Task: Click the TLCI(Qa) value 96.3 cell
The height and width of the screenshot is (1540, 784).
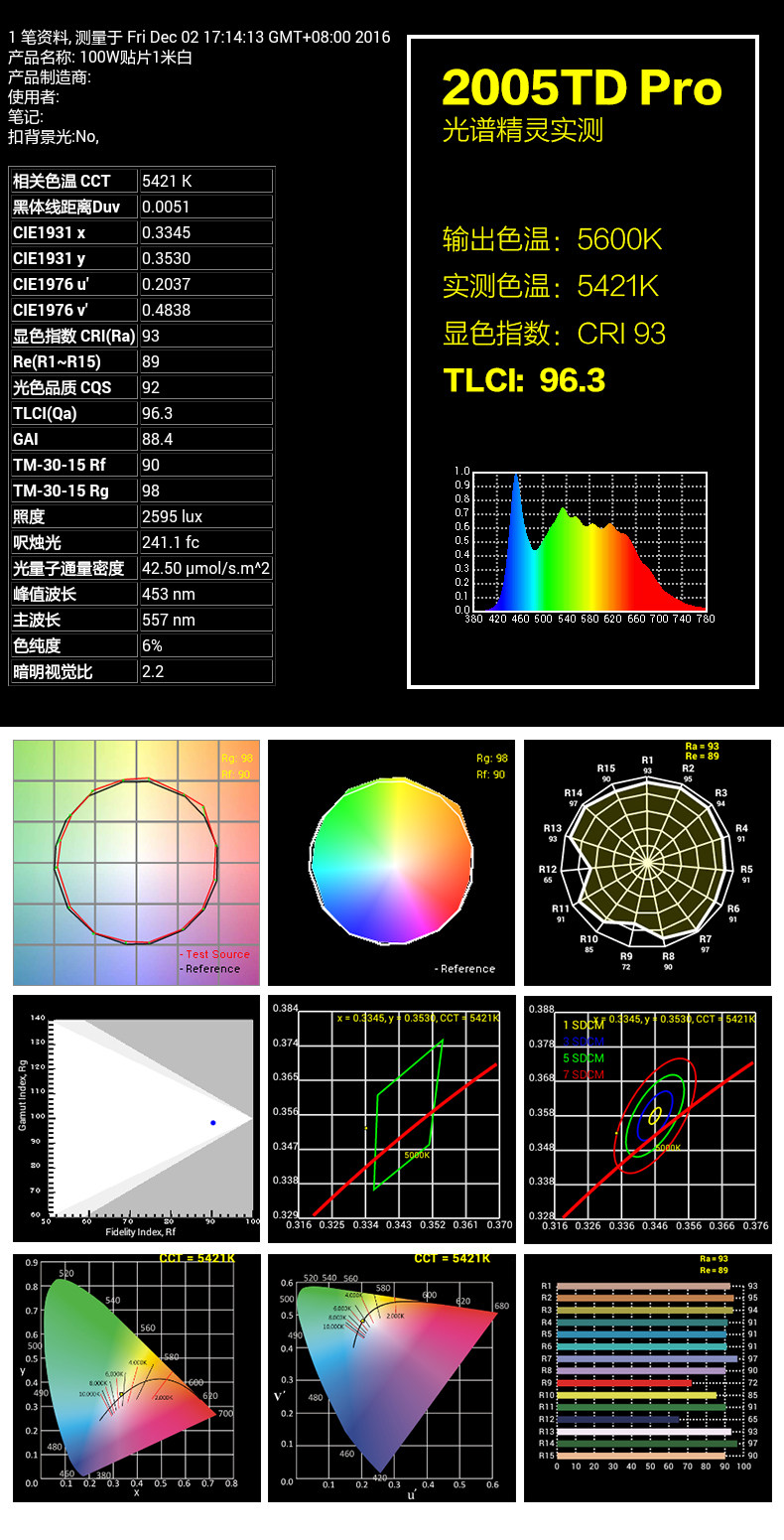Action: [205, 413]
